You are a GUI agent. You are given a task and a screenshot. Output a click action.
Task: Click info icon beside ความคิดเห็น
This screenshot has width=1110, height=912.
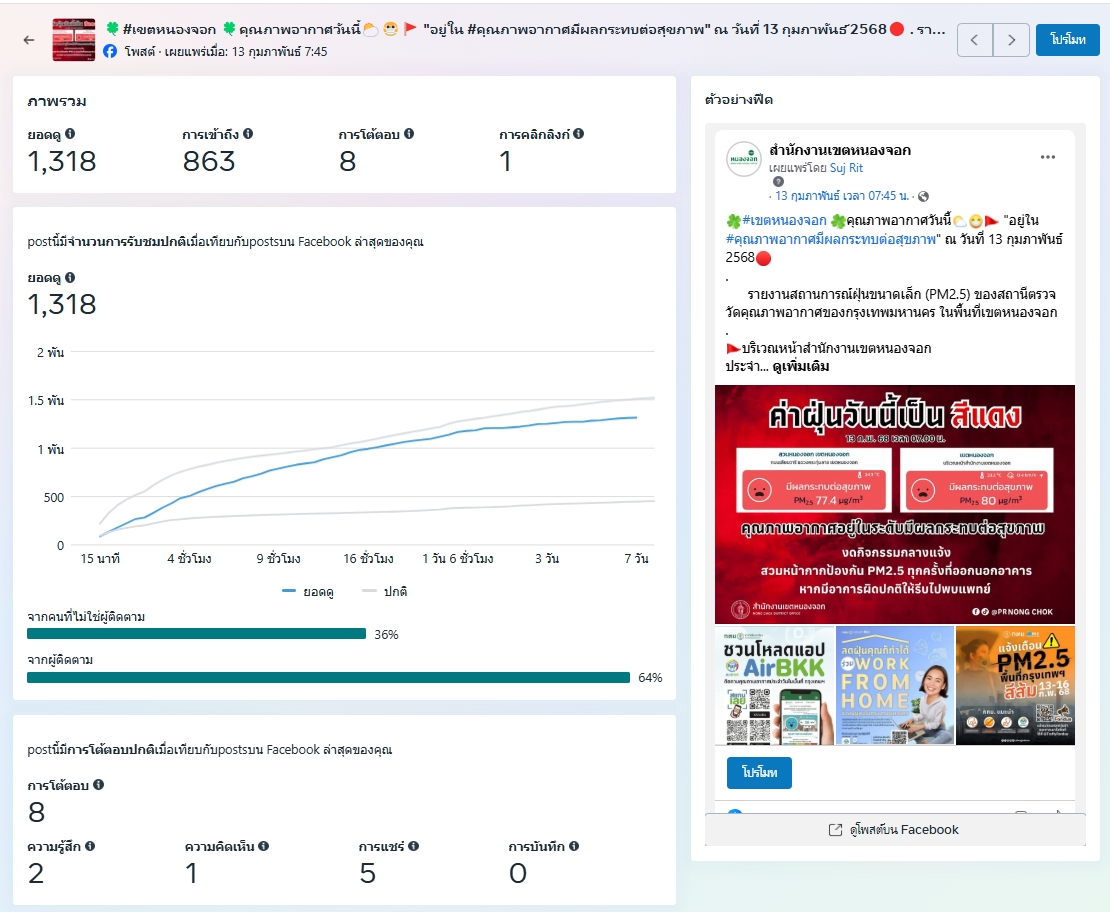pyautogui.click(x=264, y=846)
